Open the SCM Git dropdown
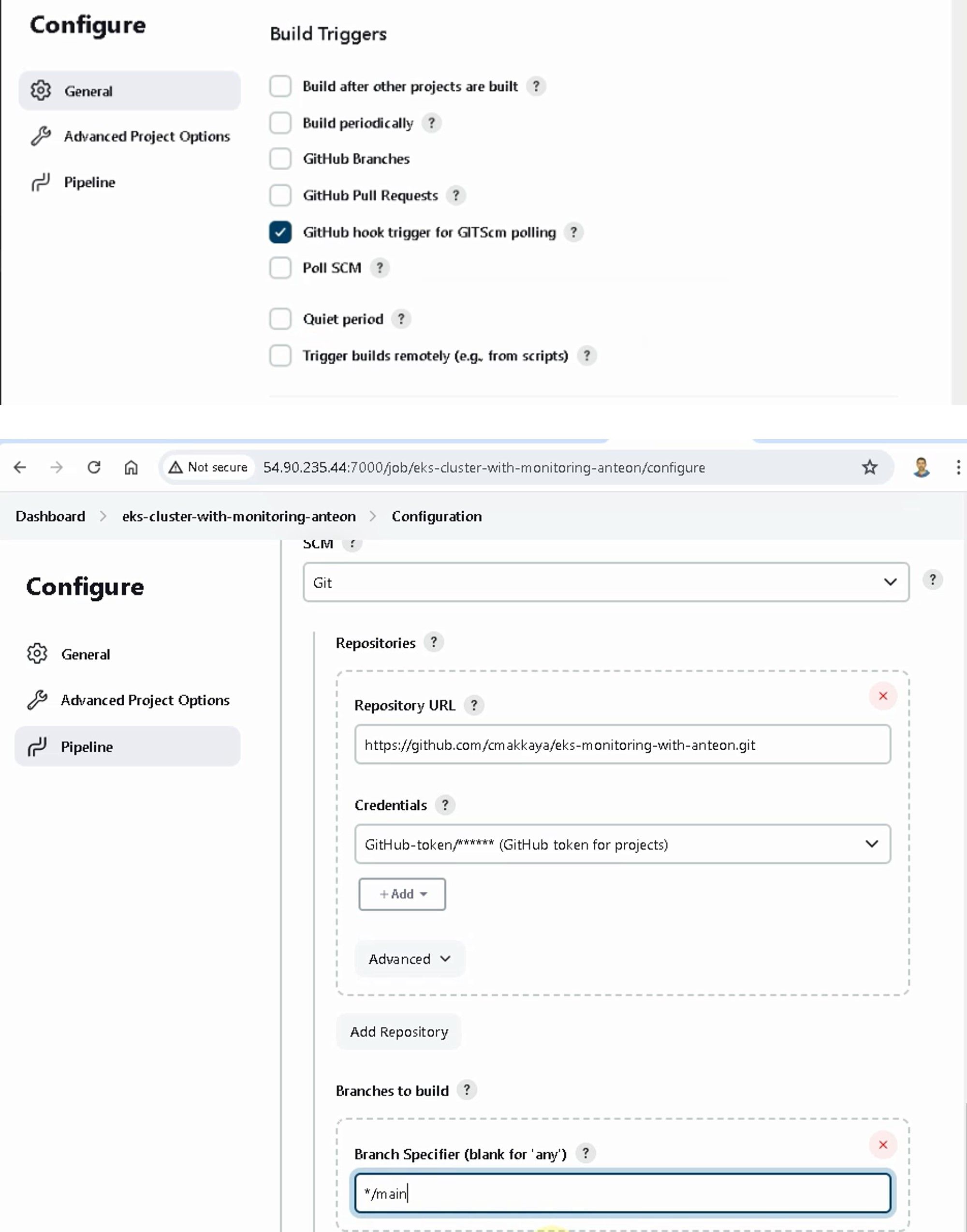This screenshot has height=1232, width=967. (x=606, y=582)
